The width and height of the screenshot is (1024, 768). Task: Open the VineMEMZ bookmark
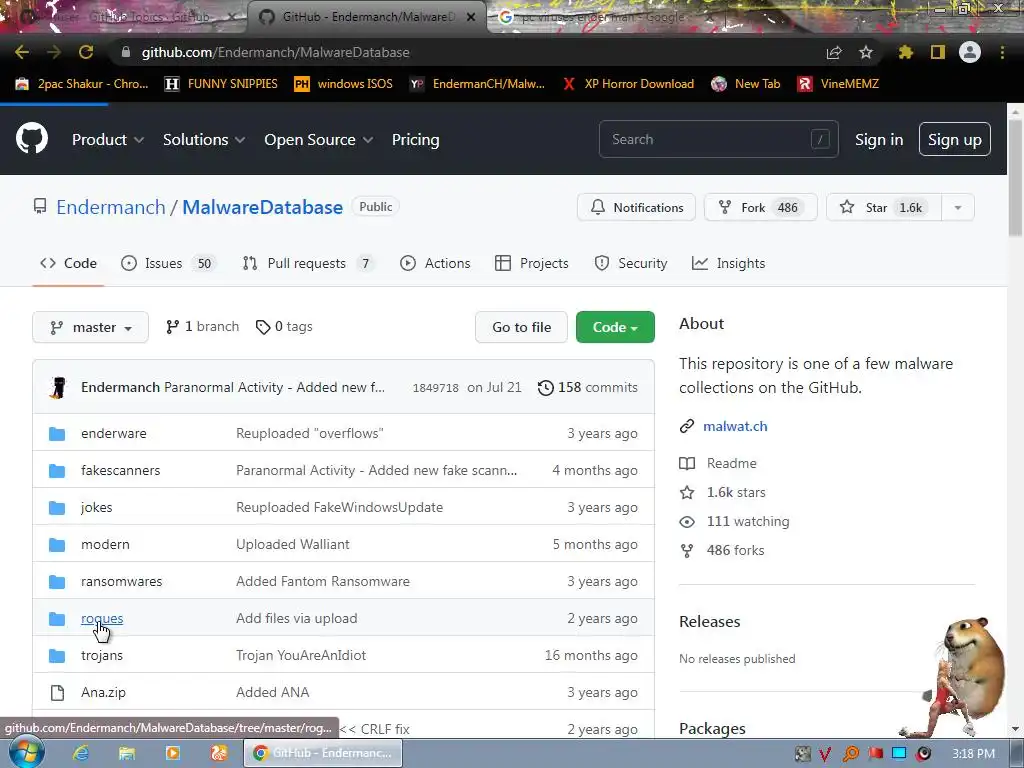click(839, 84)
